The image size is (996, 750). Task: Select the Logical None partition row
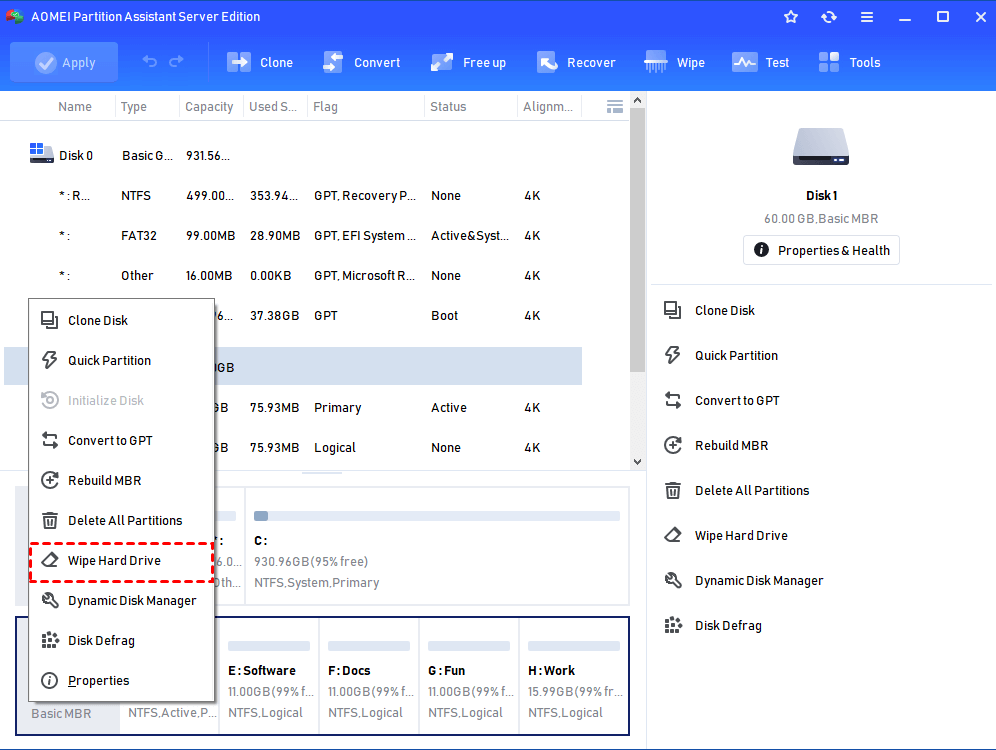pos(398,448)
